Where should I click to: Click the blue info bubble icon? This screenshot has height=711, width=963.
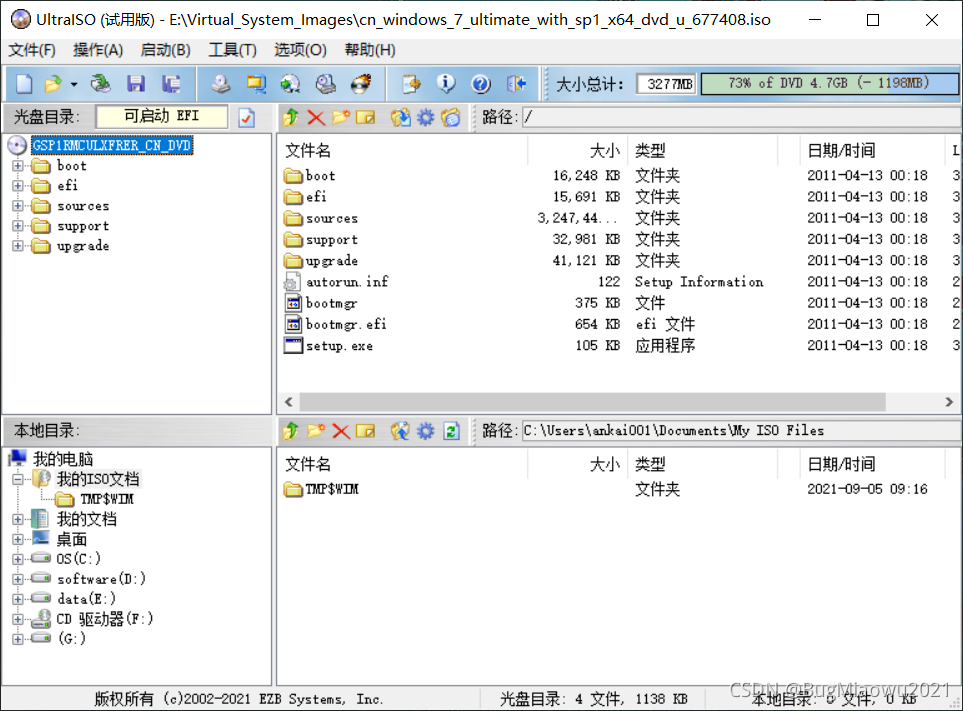pyautogui.click(x=446, y=84)
